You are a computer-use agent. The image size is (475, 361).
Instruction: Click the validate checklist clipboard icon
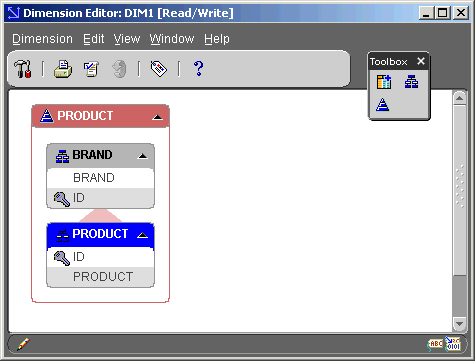91,69
